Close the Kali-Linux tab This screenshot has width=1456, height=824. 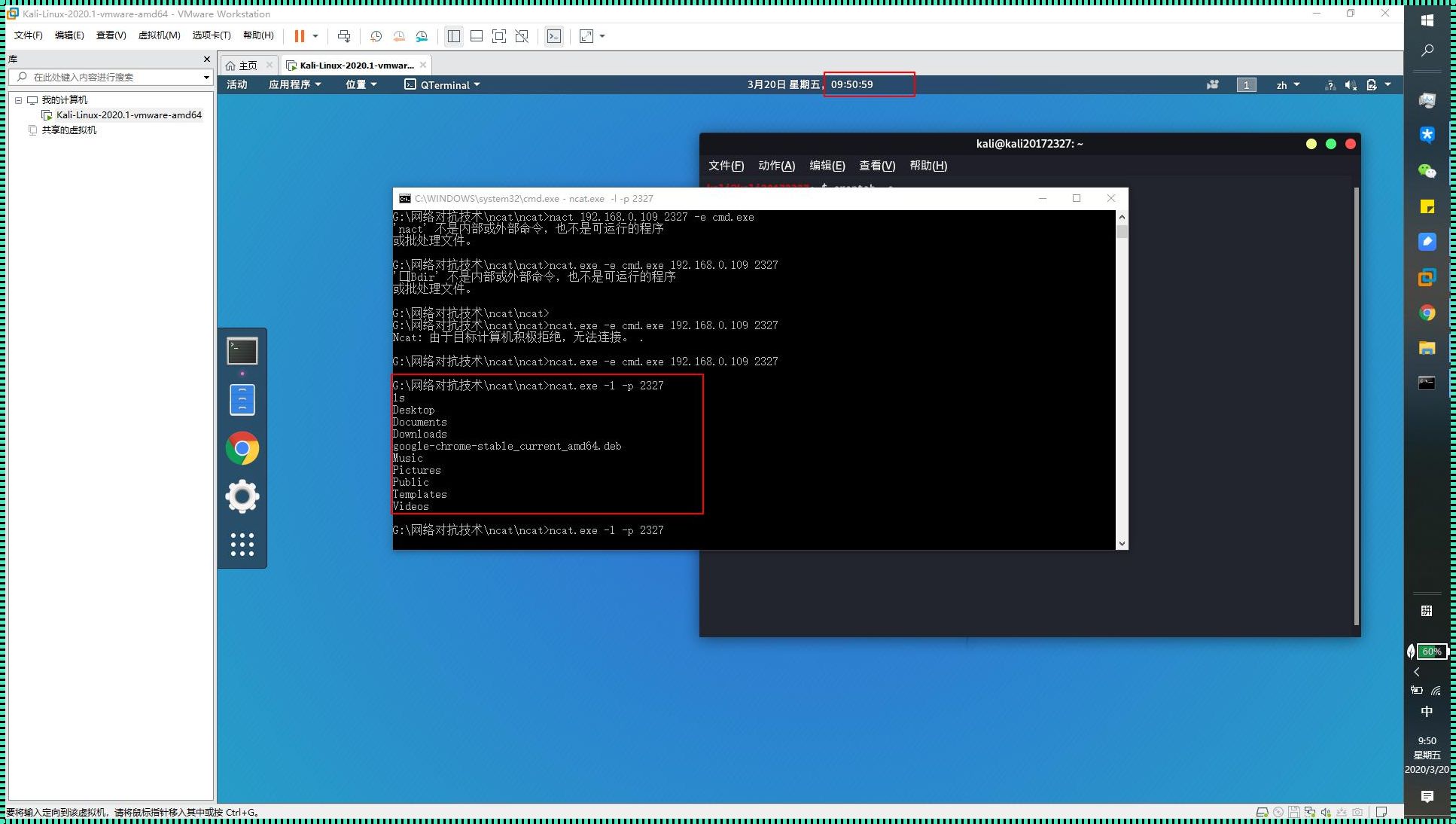click(x=423, y=65)
